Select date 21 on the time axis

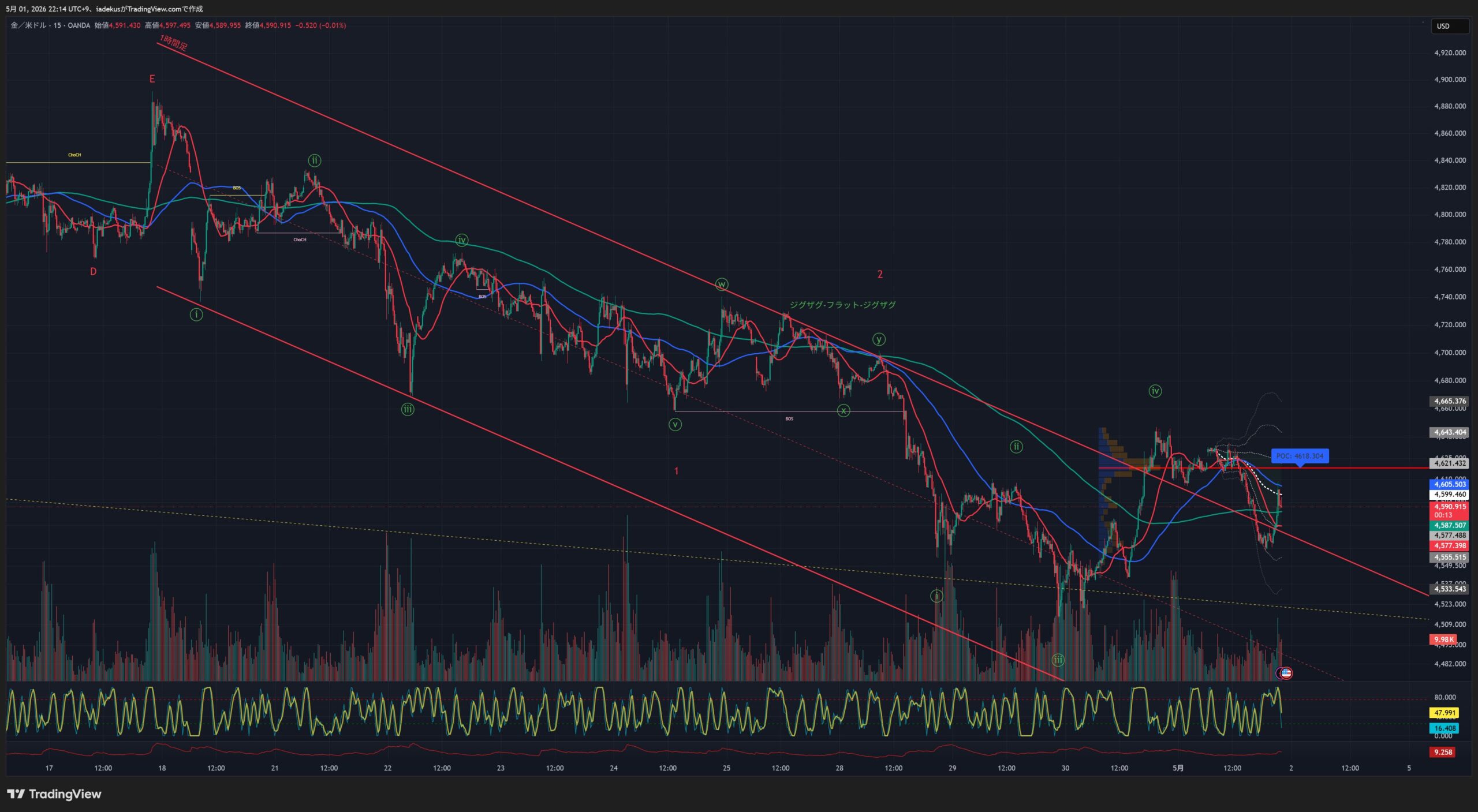[x=275, y=768]
